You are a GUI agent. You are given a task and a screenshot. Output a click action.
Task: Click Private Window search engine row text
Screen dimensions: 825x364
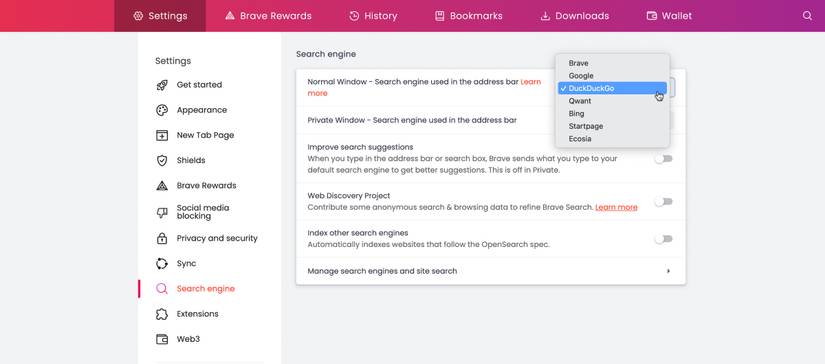(412, 120)
